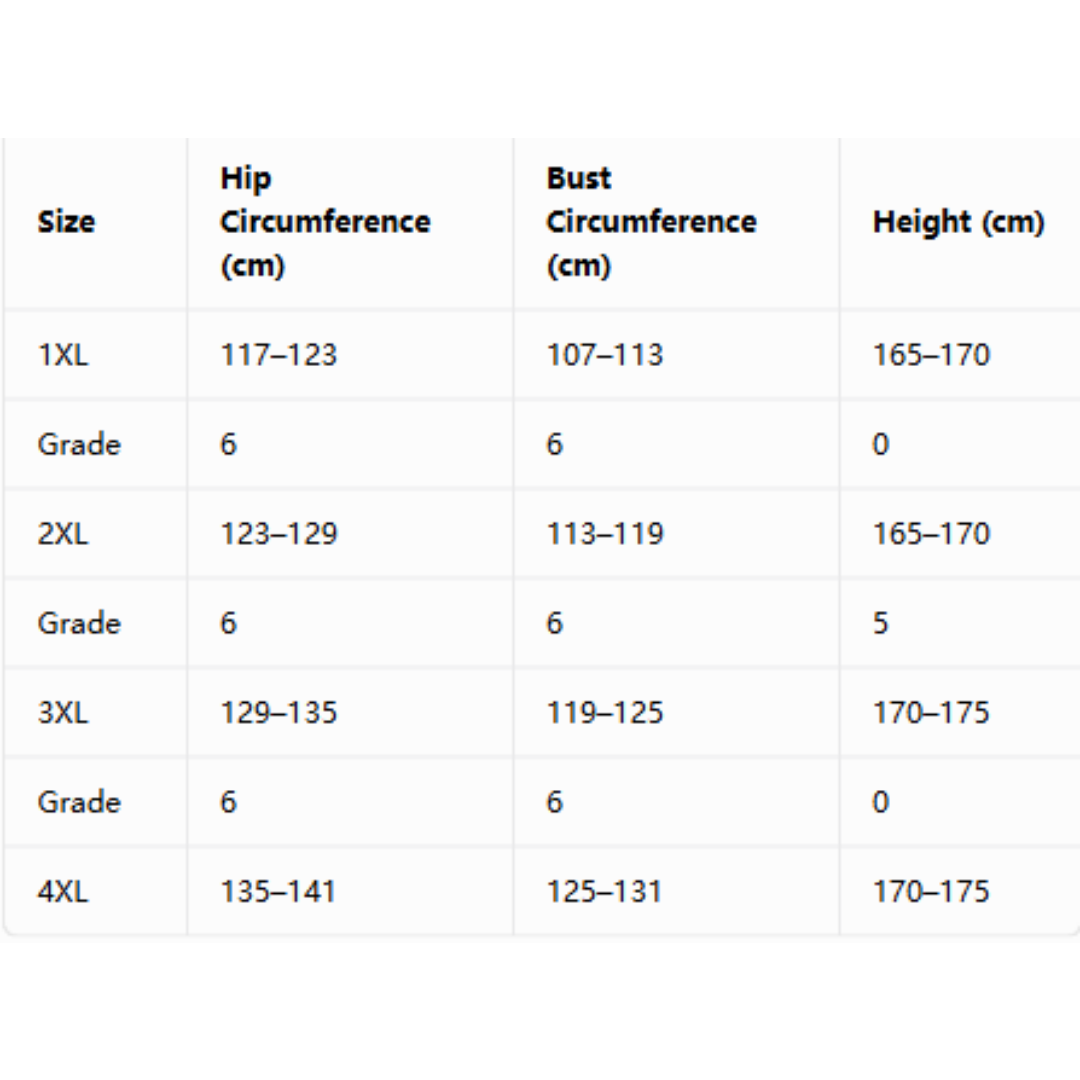Image resolution: width=1080 pixels, height=1080 pixels.
Task: Select the 2XL size cell
Action: [63, 534]
